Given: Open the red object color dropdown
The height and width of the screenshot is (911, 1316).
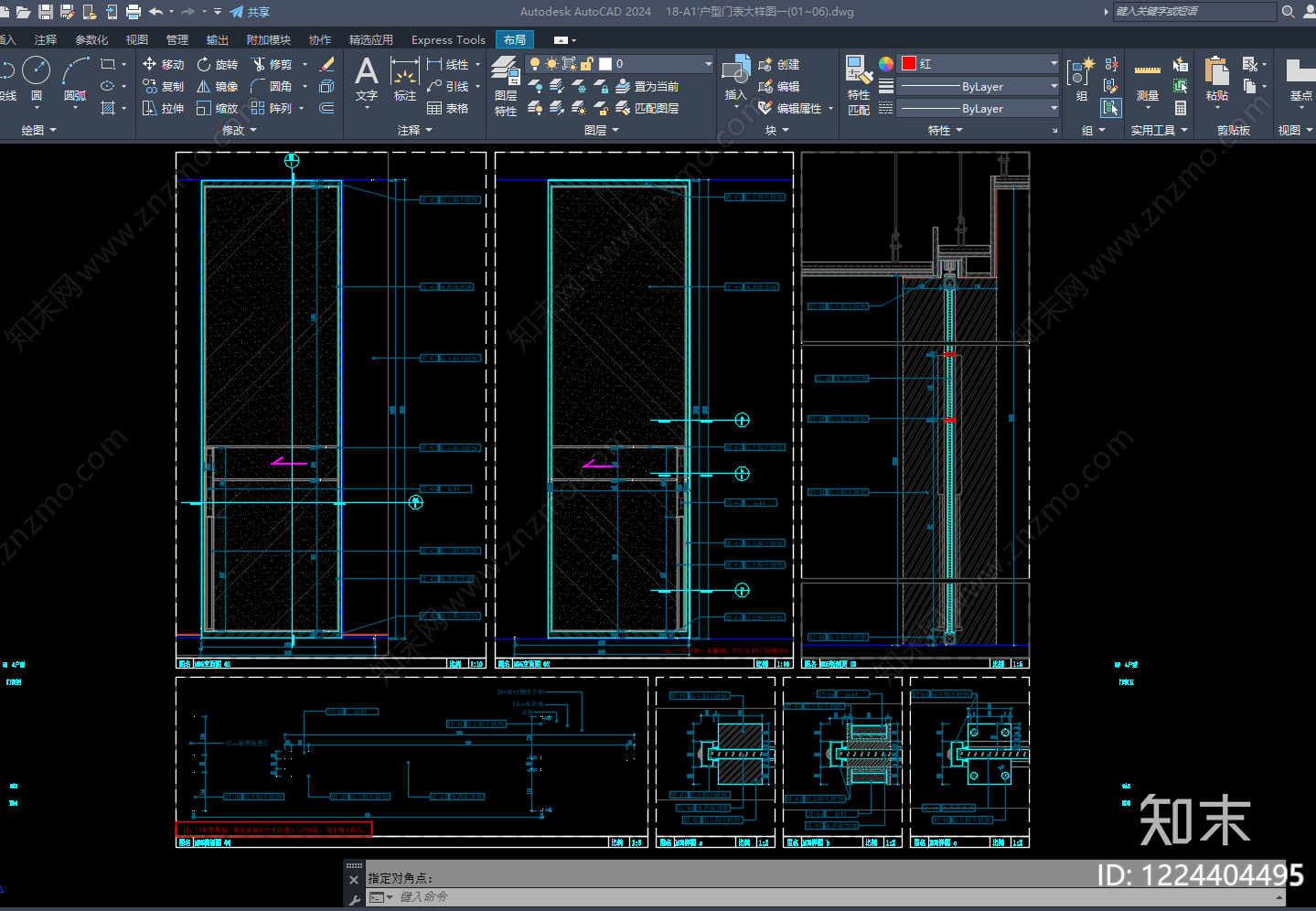Looking at the screenshot, I should [979, 64].
